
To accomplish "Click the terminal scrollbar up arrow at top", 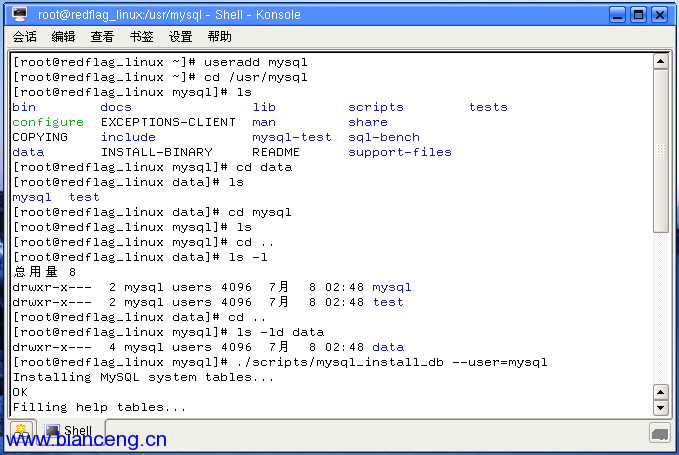I will (660, 61).
